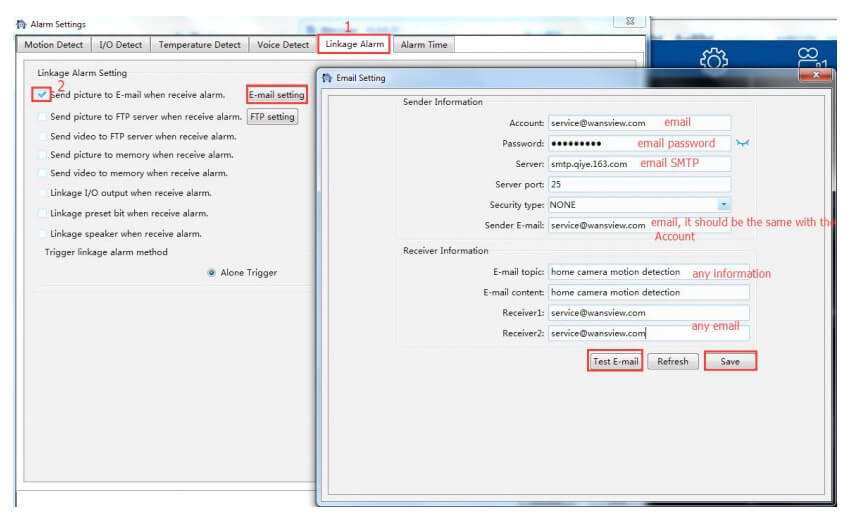
Task: Click the E-mail content field
Action: pyautogui.click(x=649, y=293)
